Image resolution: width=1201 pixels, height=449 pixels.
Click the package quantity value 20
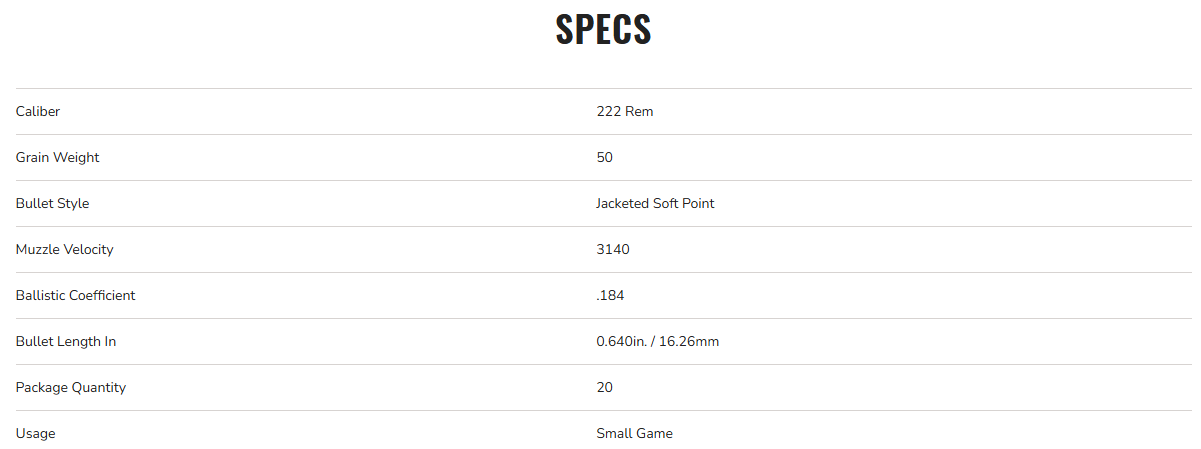point(604,387)
